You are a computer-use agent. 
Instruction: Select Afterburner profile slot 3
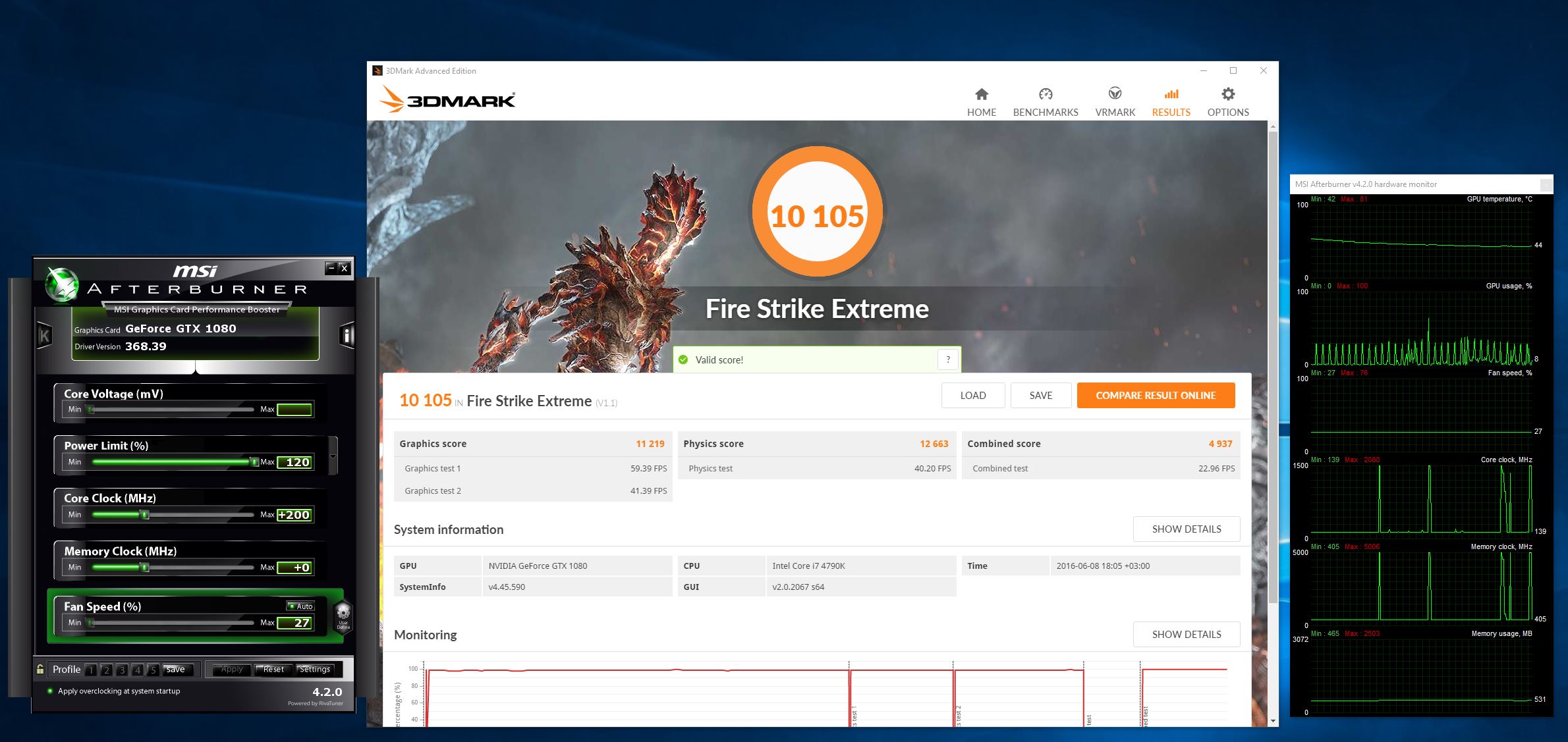click(x=122, y=670)
